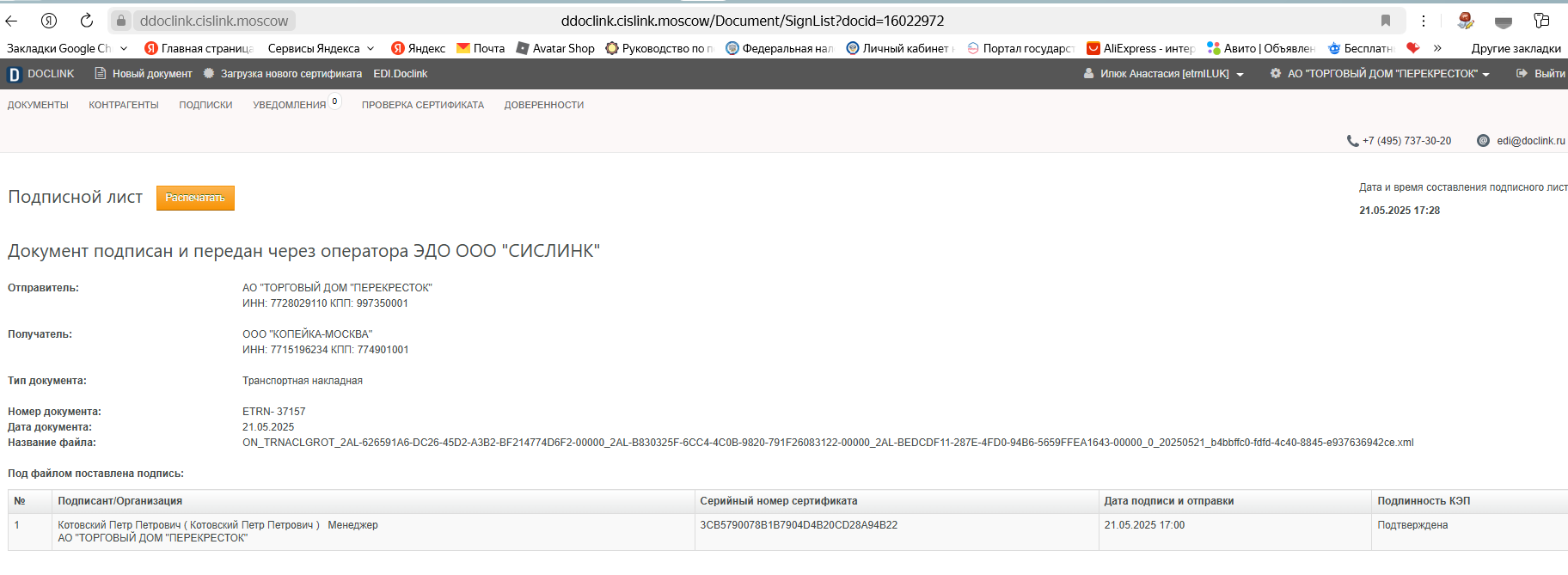
Task: Click the signing date 21.05.2025 17:00
Action: 1144,525
